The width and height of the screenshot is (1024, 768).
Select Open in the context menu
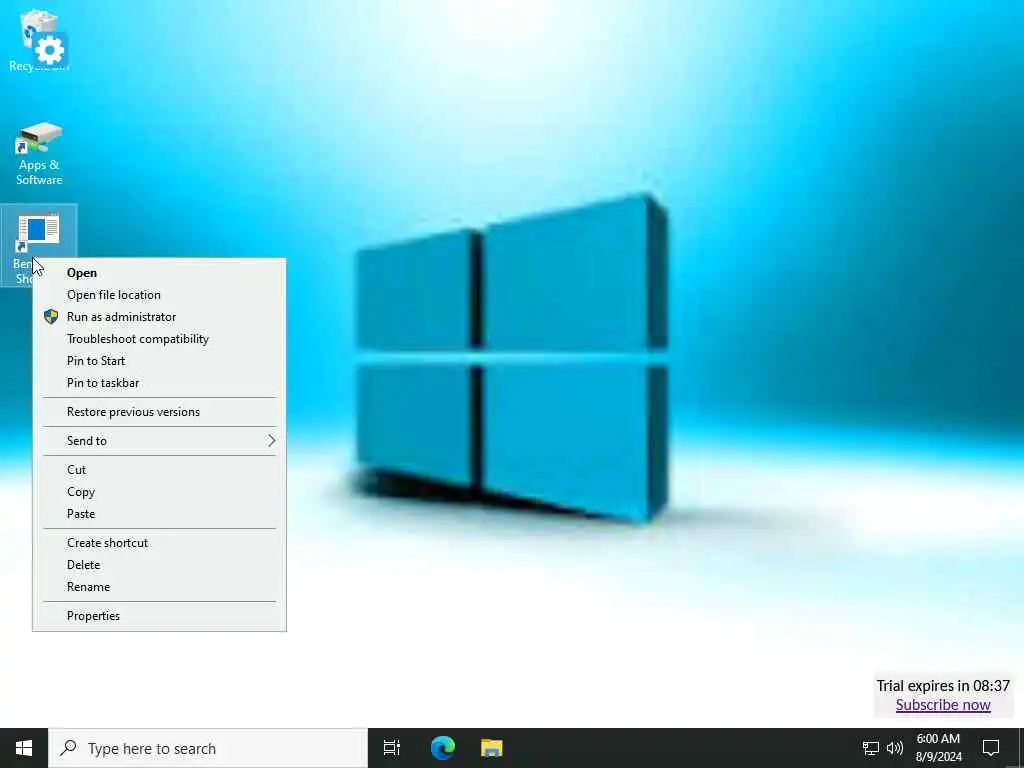[159, 273]
